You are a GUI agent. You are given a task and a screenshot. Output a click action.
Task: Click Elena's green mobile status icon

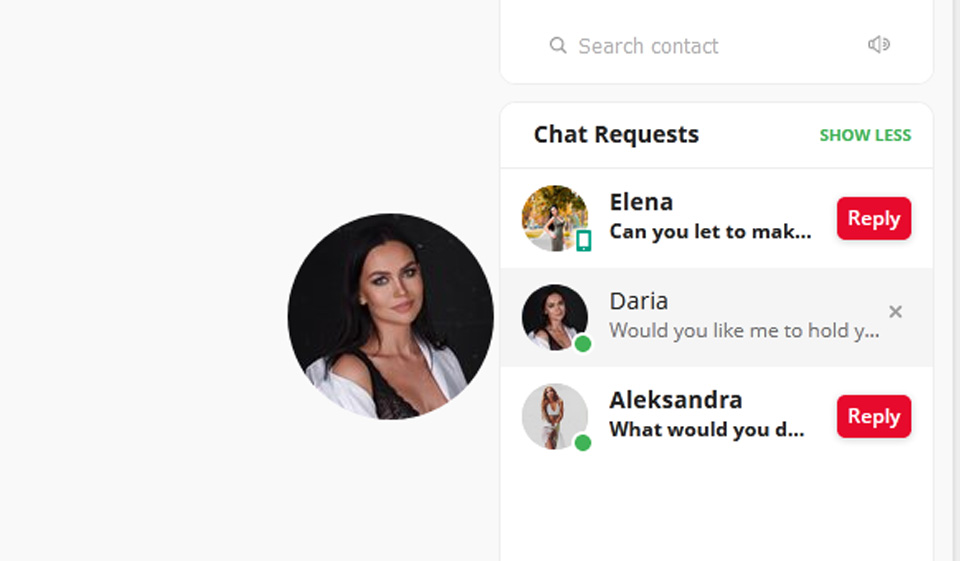pyautogui.click(x=583, y=240)
